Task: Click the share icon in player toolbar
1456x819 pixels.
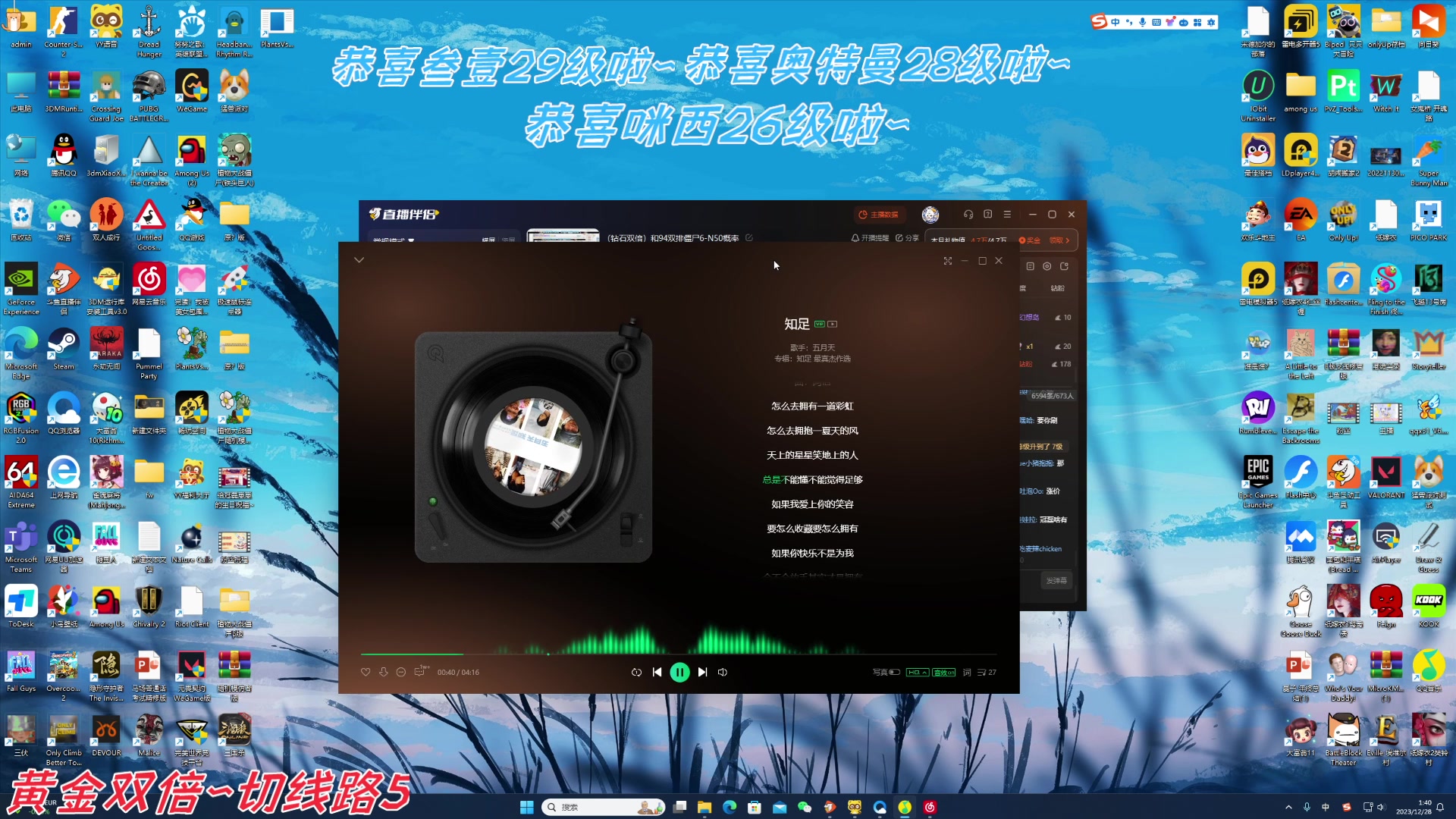Action: [x=402, y=672]
